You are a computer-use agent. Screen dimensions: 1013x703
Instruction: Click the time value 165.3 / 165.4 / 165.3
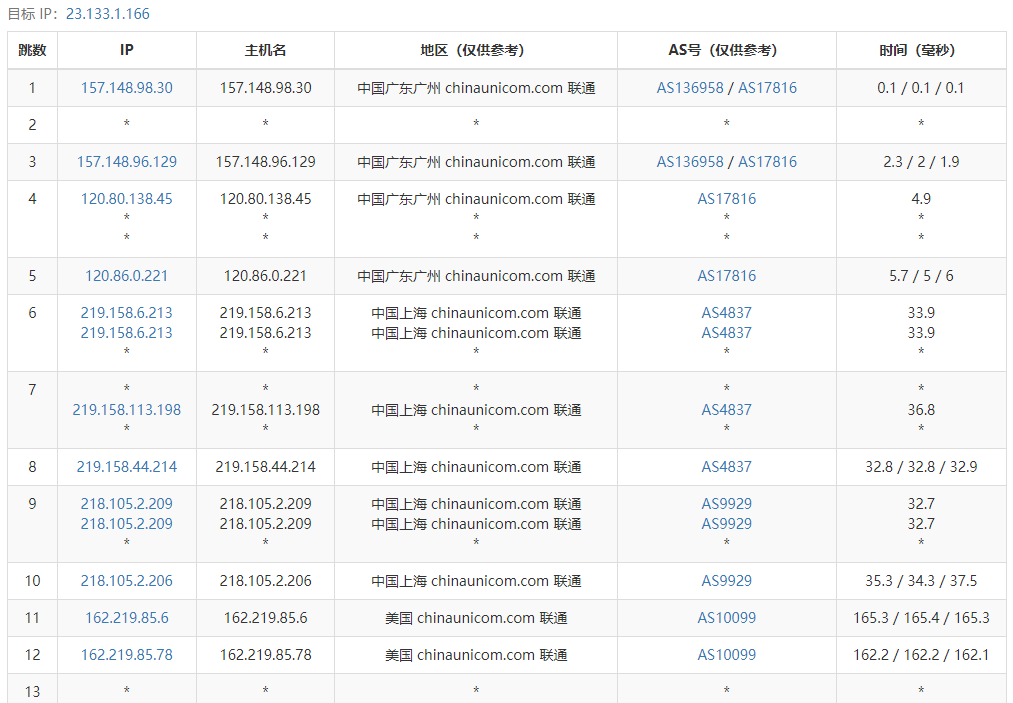pos(921,618)
